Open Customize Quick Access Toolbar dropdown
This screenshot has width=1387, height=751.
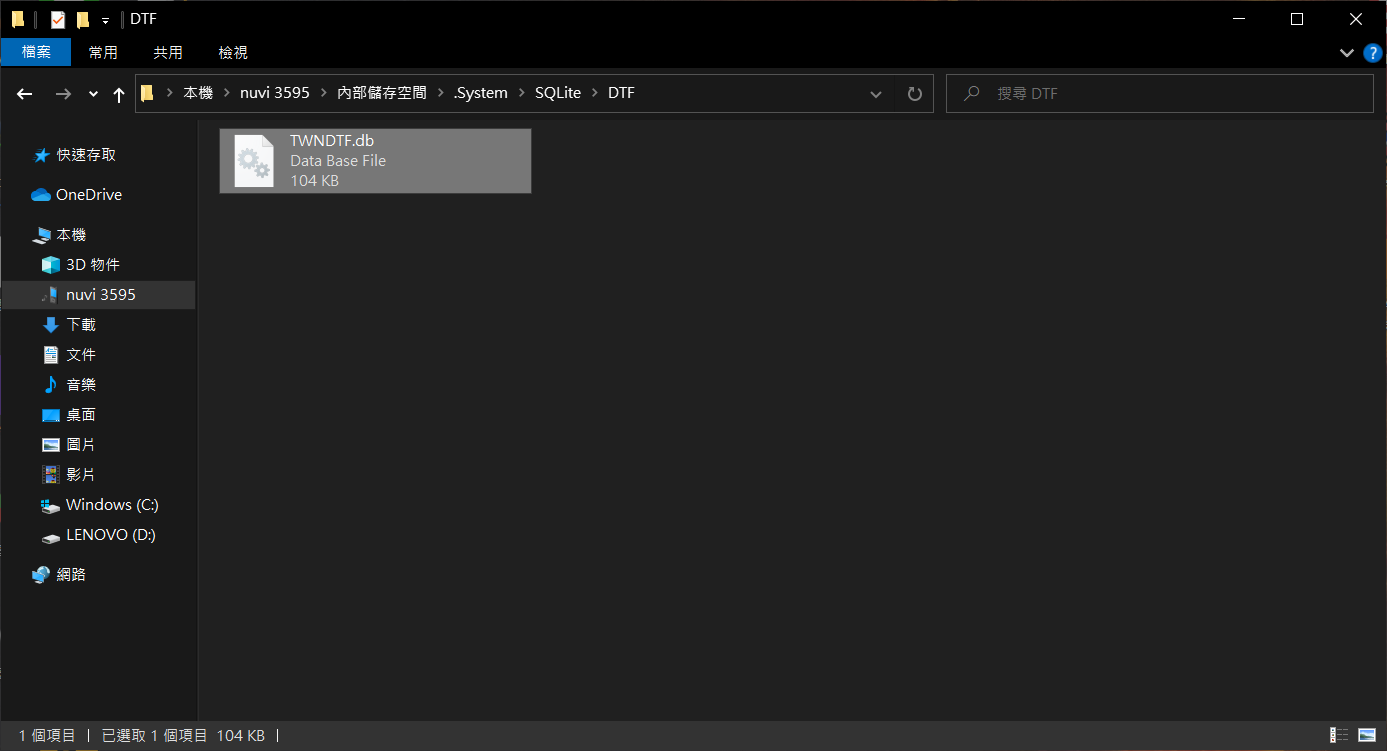(x=105, y=20)
